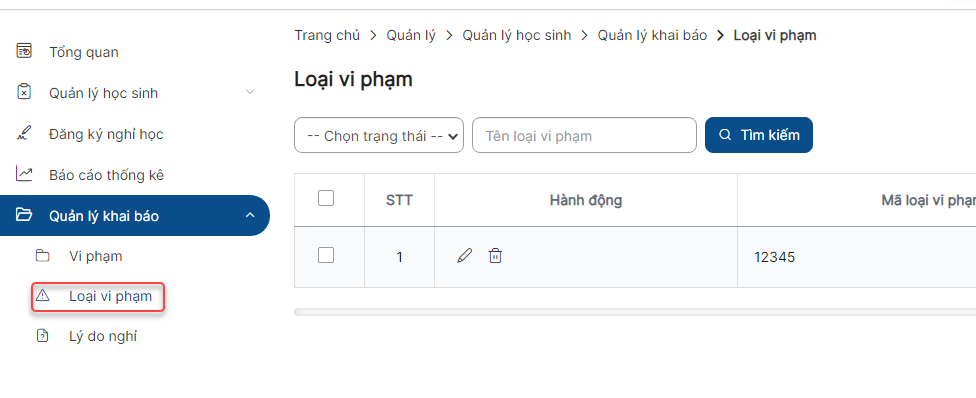Screen dimensions: 976x398
Task: Expand the Quản lý học sinh chevron
Action: pos(250,92)
